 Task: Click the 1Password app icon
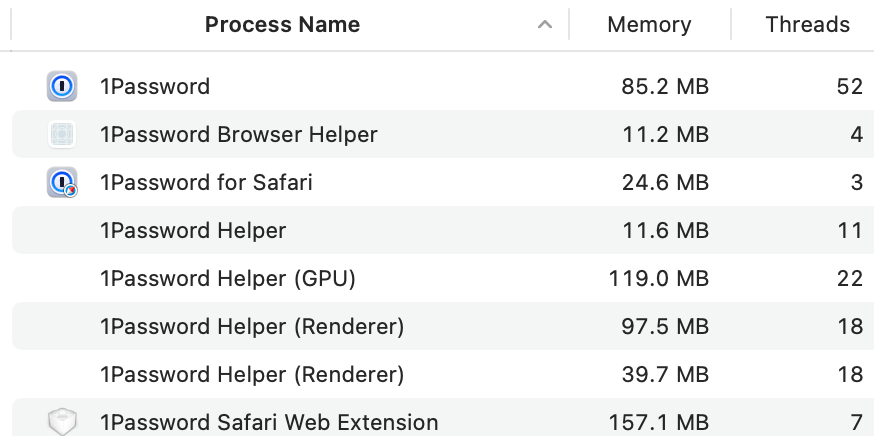click(62, 87)
